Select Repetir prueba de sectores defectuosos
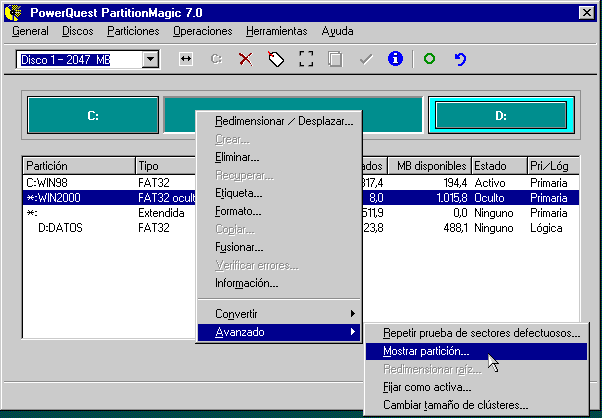 (476, 333)
